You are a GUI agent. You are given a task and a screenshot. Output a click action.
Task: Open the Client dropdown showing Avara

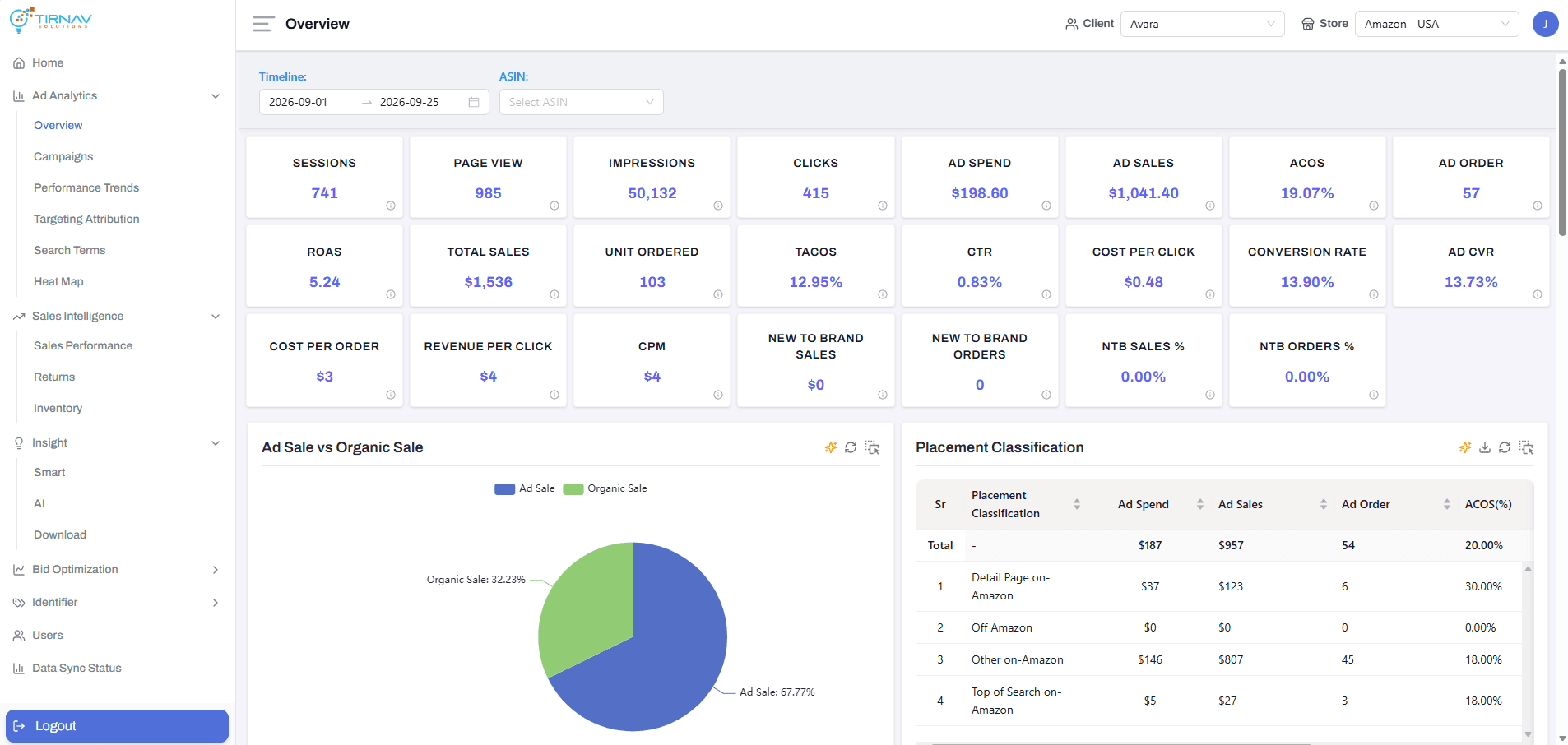[1202, 24]
